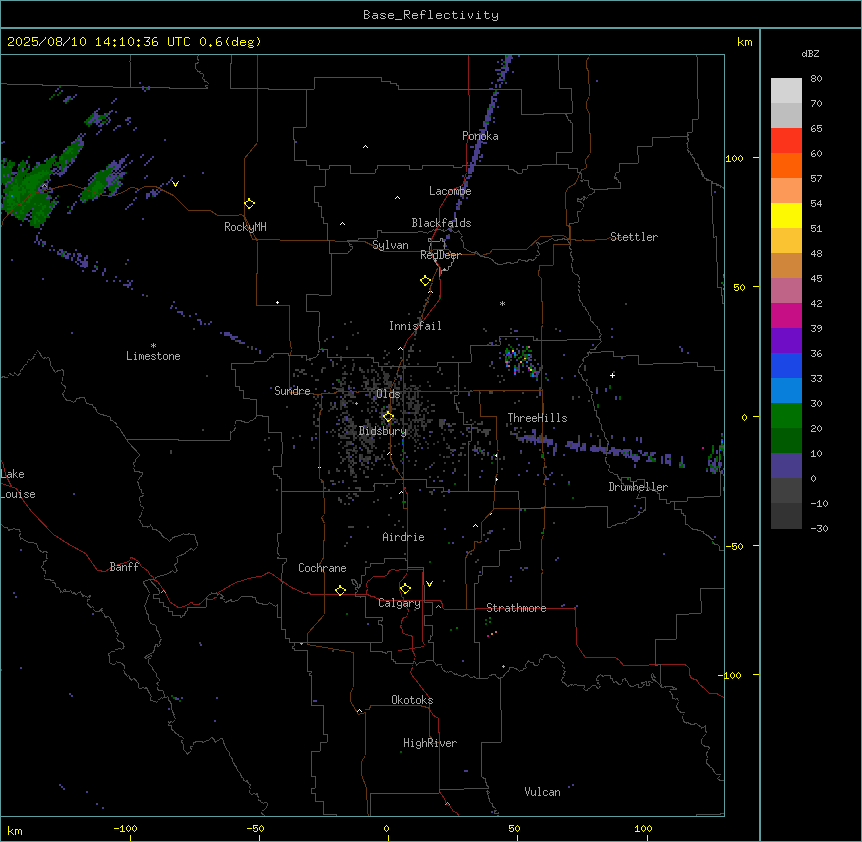Click the yellow diamond radar marker near Olds
This screenshot has height=842, width=862.
click(x=388, y=417)
